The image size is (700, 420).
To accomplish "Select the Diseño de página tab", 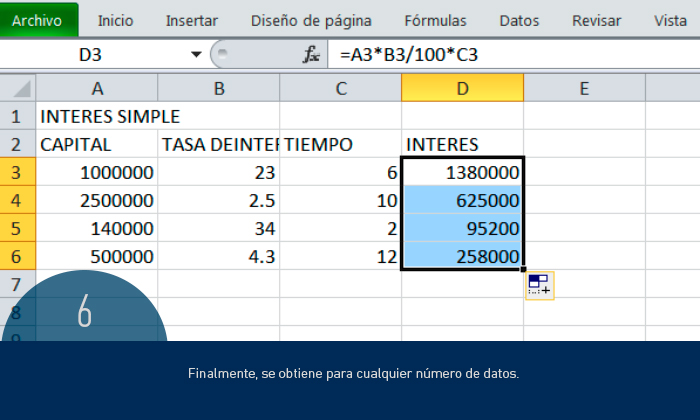I will click(x=311, y=20).
